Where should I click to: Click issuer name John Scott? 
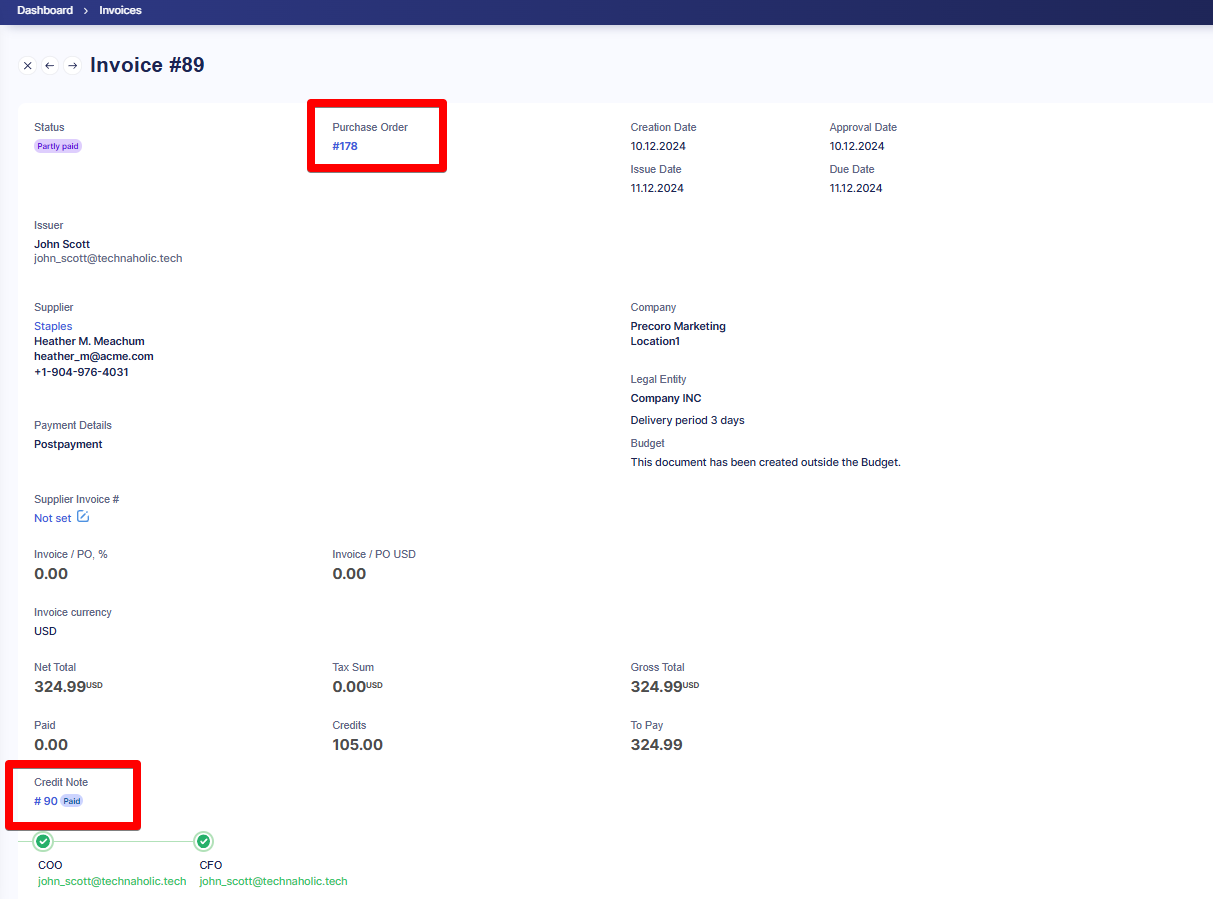[62, 244]
